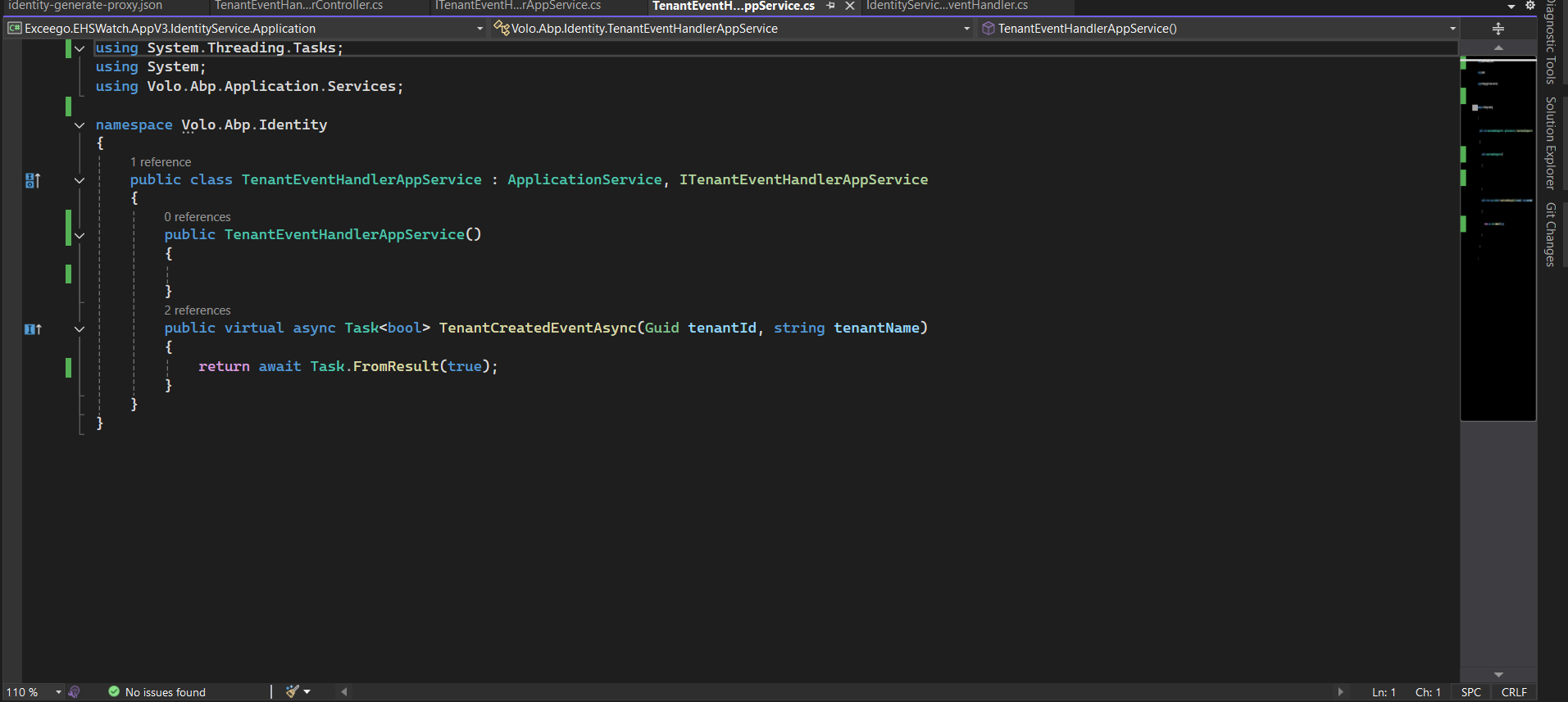Switch to TenantEventHan...rController.cs tab
Viewport: 1568px width, 702px height.
298,6
